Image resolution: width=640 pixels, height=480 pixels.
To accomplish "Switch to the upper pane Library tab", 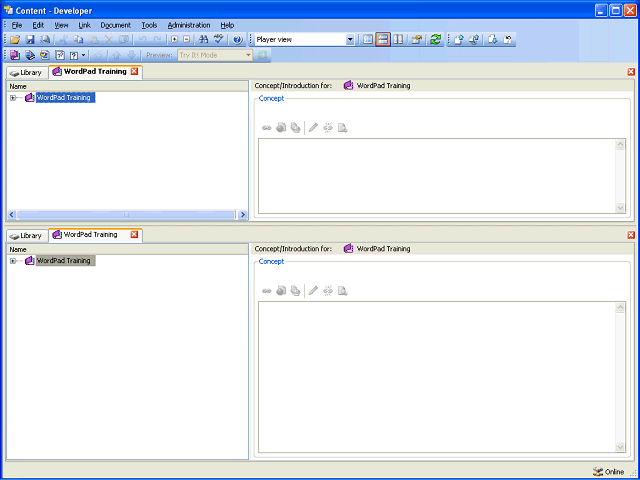I will pyautogui.click(x=27, y=73).
